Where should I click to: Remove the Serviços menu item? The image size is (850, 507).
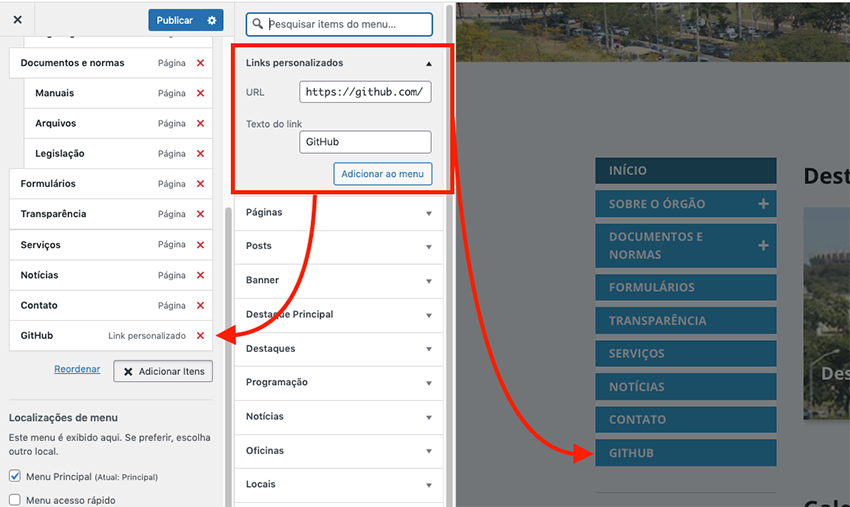pos(201,245)
